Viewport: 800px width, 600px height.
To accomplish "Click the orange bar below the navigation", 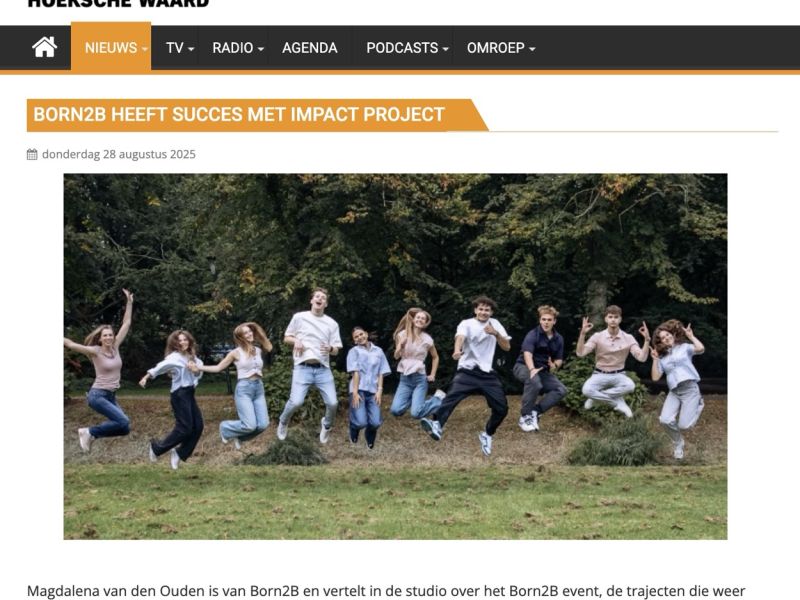I will pyautogui.click(x=400, y=72).
